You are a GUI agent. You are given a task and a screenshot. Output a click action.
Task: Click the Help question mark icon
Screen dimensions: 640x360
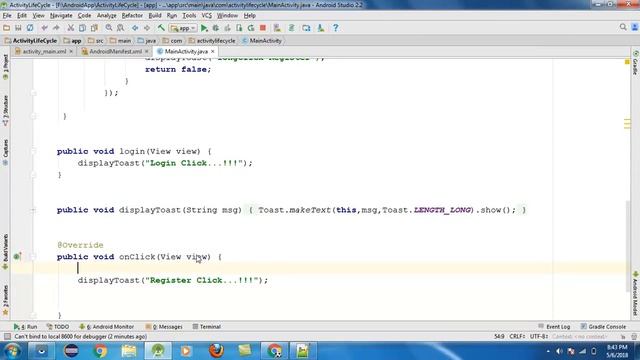pos(336,28)
